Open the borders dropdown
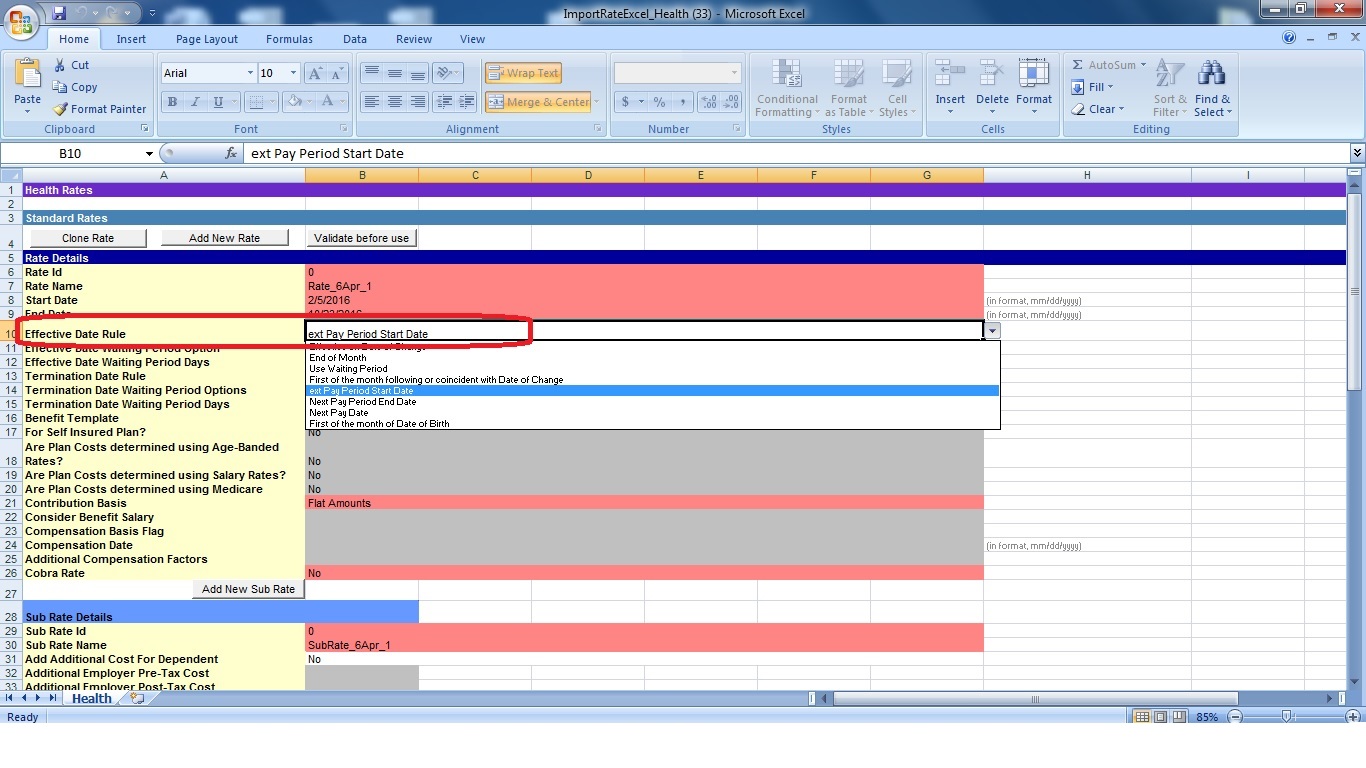The height and width of the screenshot is (768, 1366). coord(274,102)
